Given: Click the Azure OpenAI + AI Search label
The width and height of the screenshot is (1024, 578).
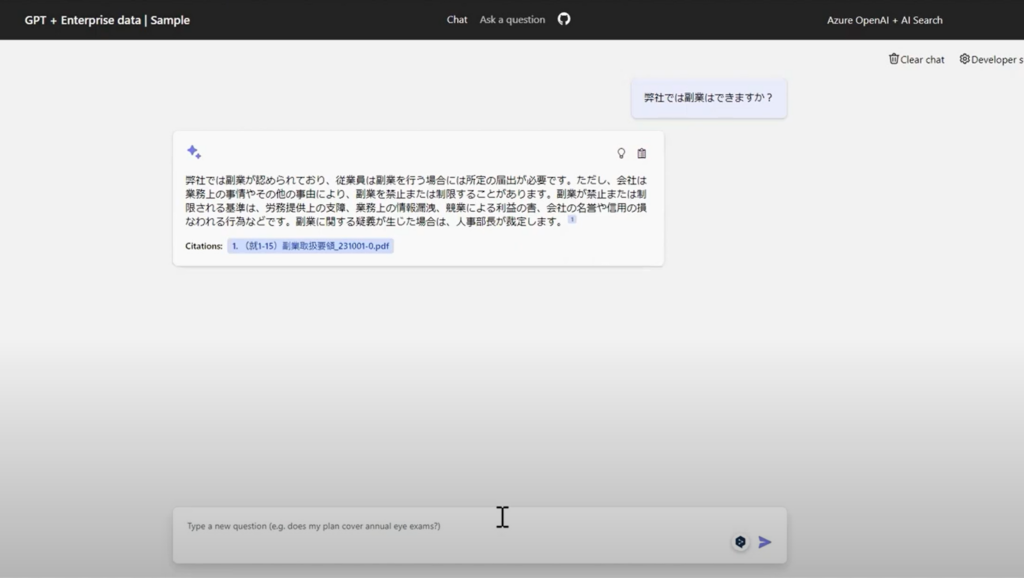Looking at the screenshot, I should tap(884, 20).
